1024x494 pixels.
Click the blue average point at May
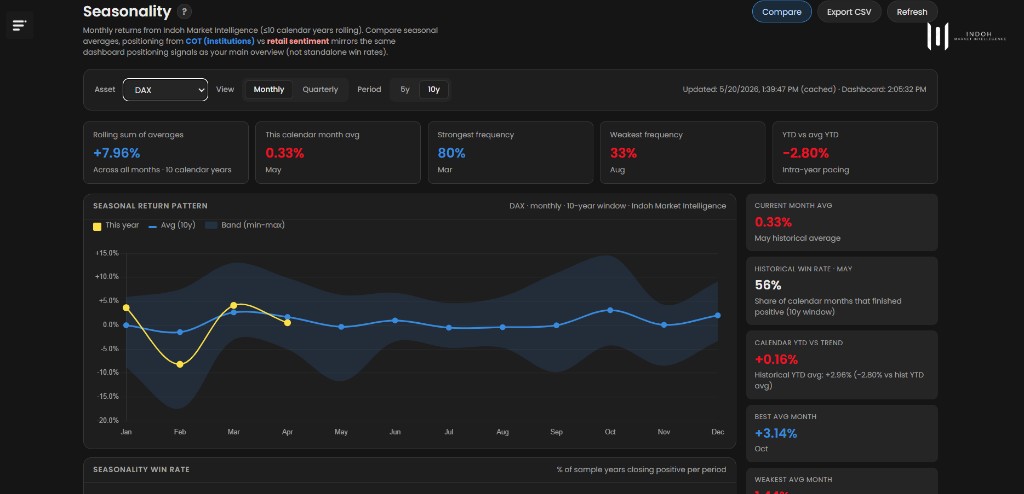[341, 327]
